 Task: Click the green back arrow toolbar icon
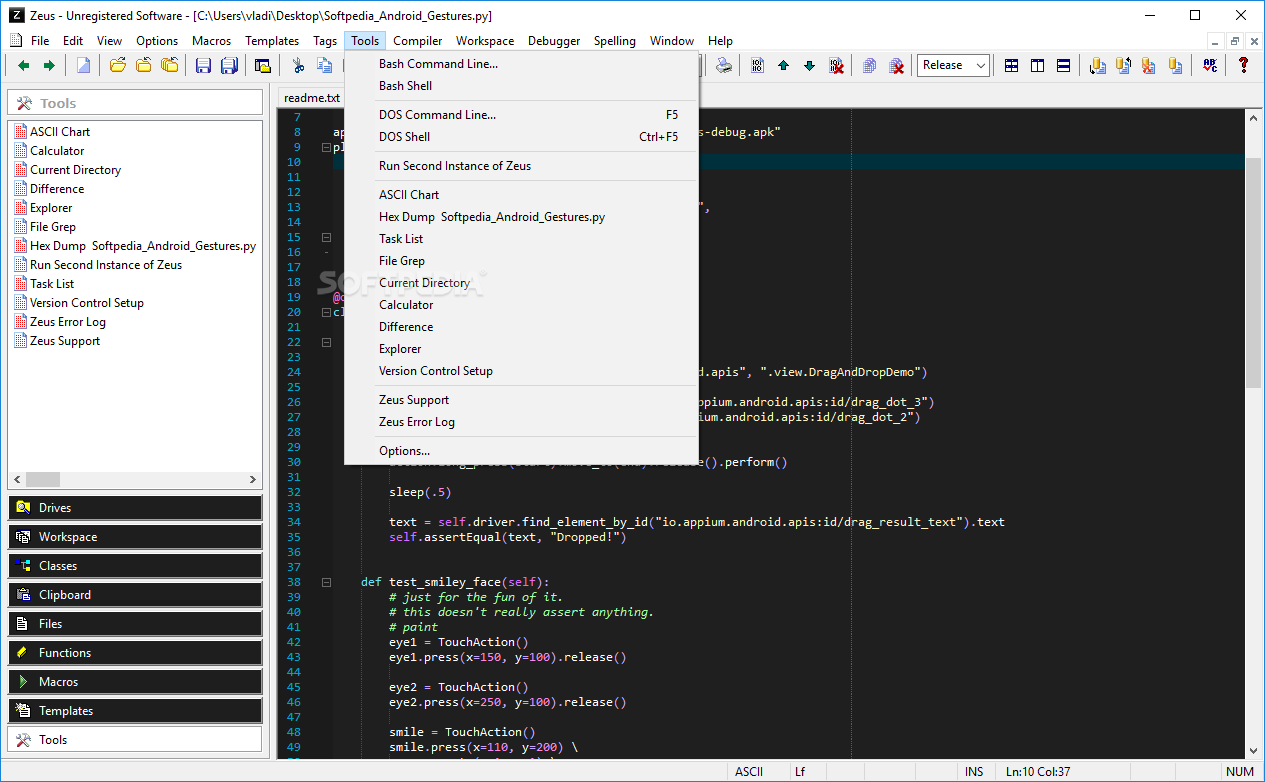tap(24, 66)
